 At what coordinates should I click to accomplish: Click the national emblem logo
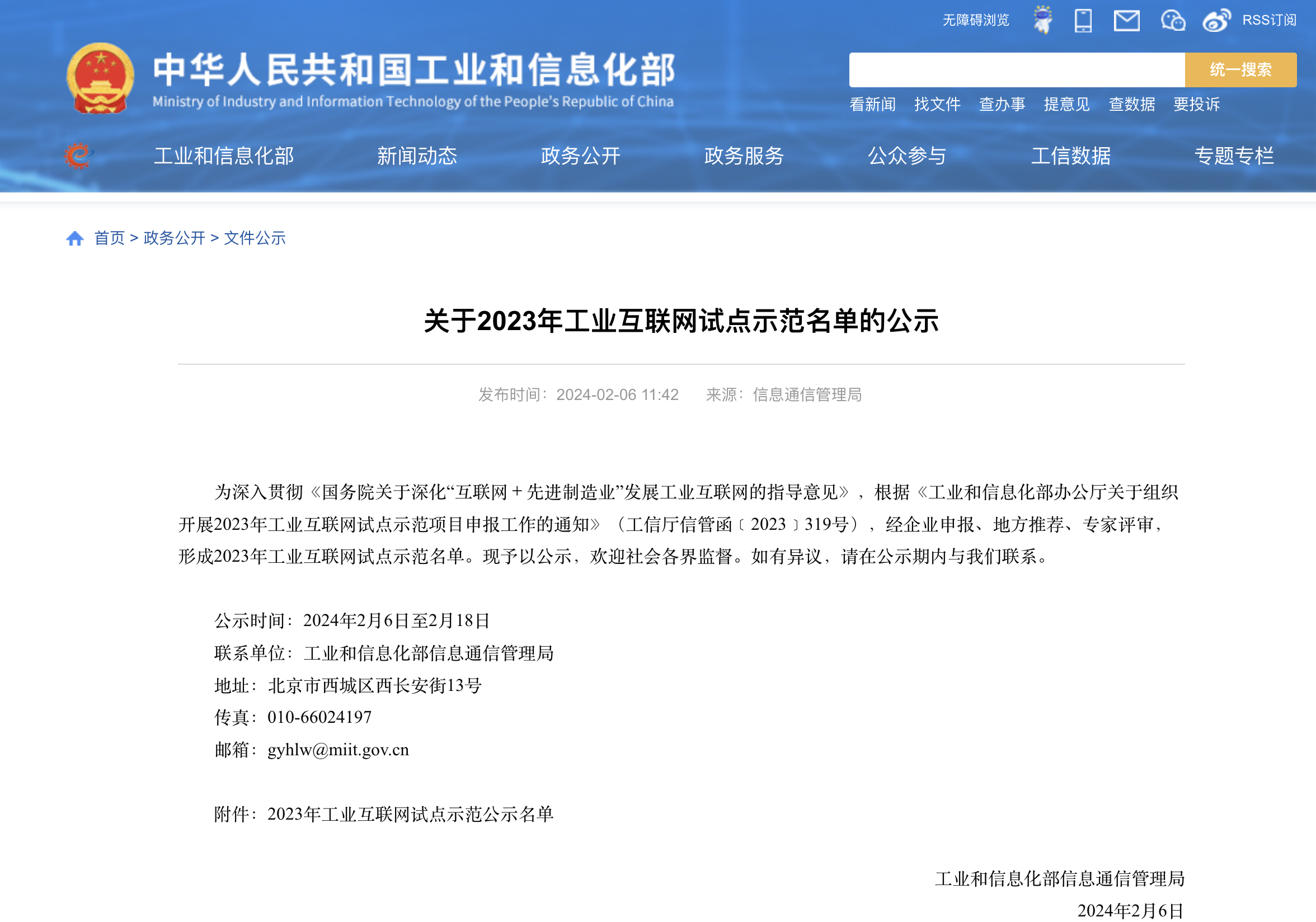[100, 78]
